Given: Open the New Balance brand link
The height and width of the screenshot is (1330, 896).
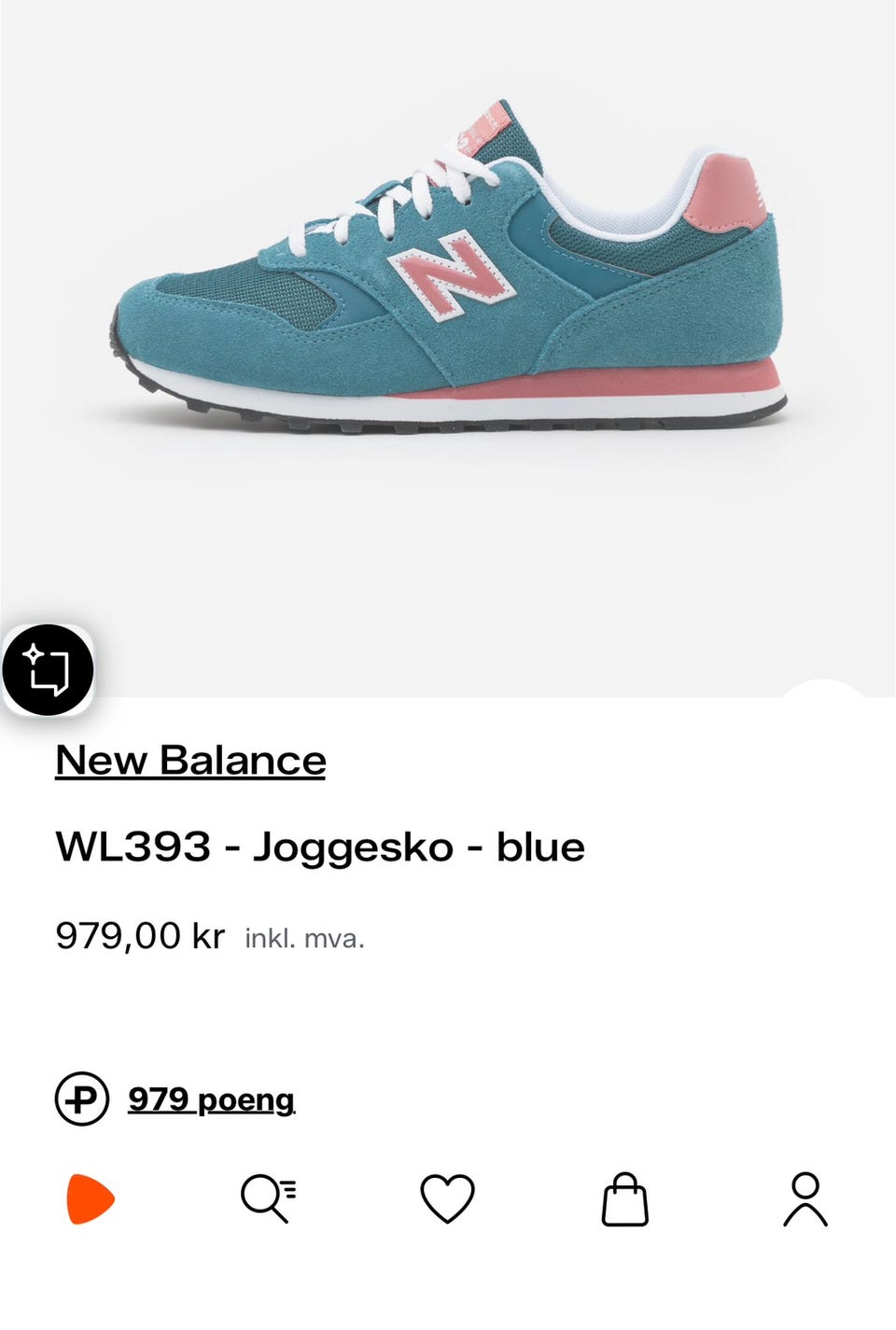Looking at the screenshot, I should [x=190, y=760].
